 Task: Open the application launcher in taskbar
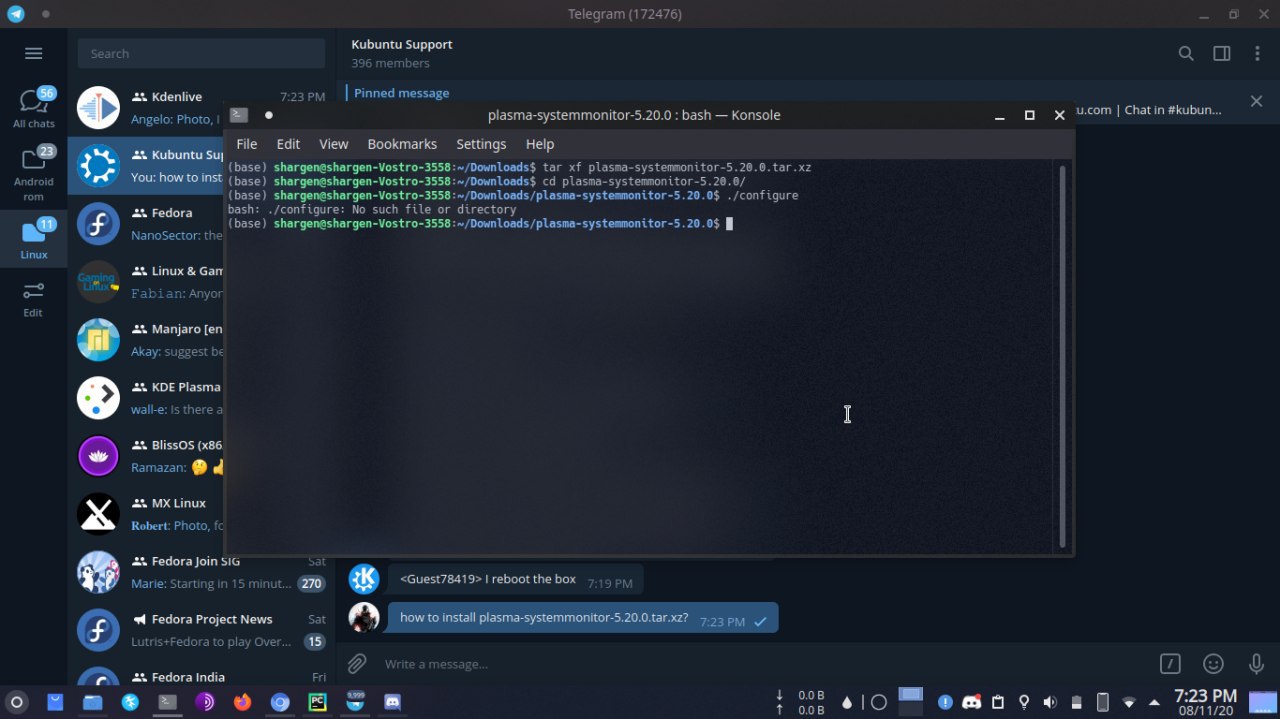point(16,702)
